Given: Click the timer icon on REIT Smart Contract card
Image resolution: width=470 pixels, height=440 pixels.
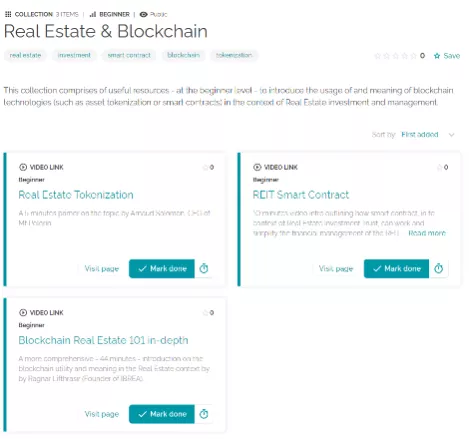Looking at the screenshot, I should pos(438,268).
